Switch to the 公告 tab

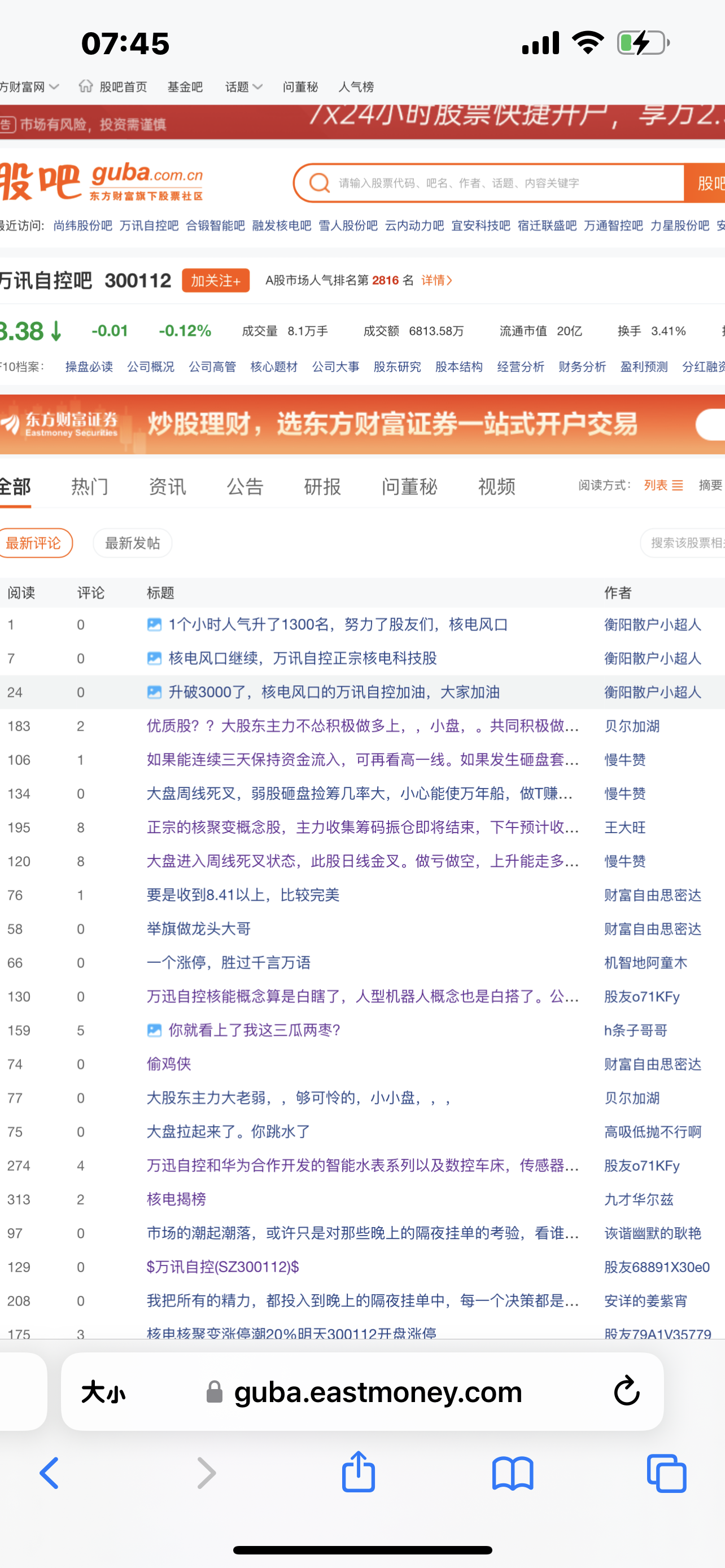click(x=245, y=487)
